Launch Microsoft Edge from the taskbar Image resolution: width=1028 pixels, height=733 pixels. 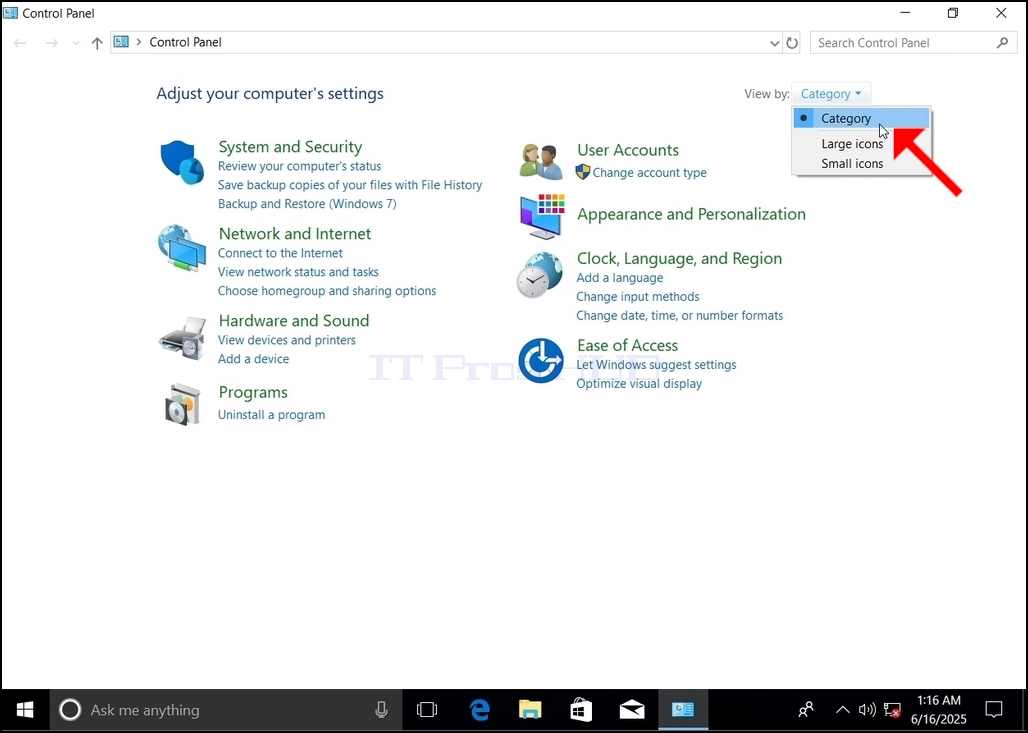[x=479, y=710]
